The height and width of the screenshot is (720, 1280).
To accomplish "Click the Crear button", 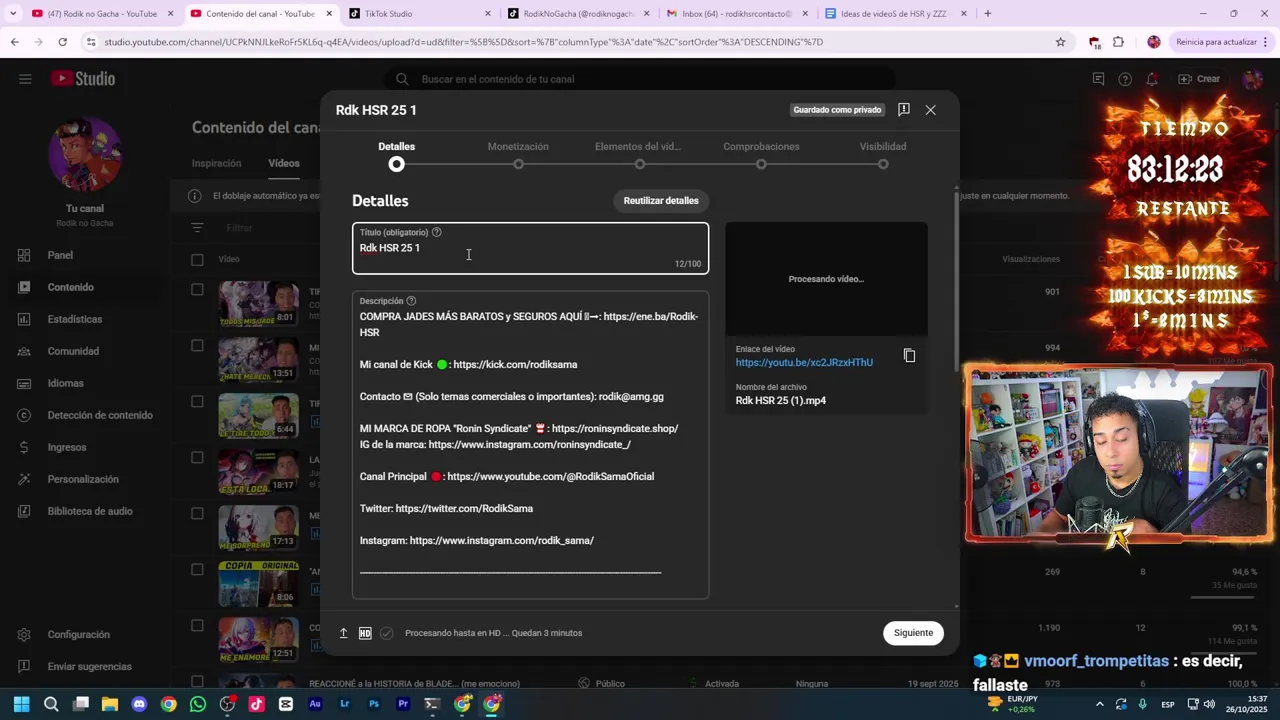I will pyautogui.click(x=1199, y=79).
